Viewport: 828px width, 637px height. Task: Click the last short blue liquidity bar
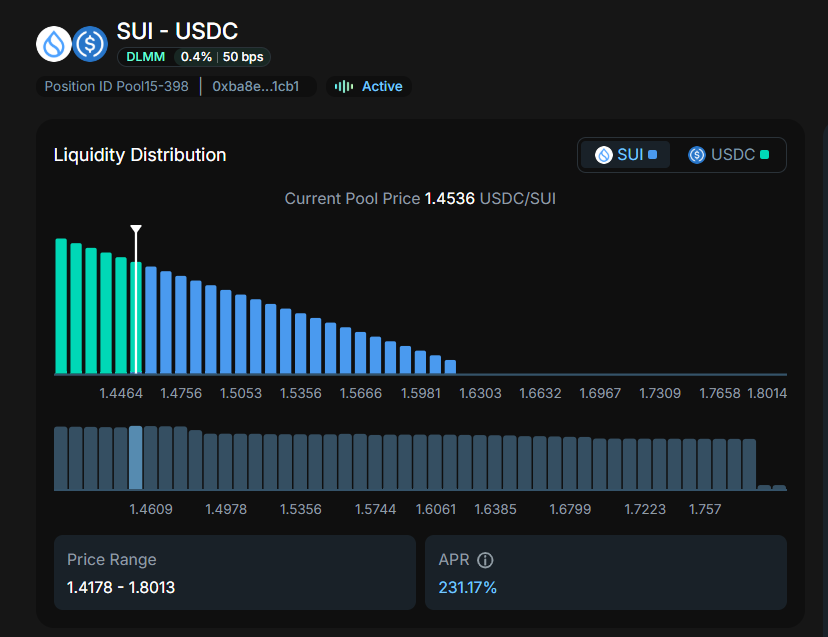tap(450, 367)
